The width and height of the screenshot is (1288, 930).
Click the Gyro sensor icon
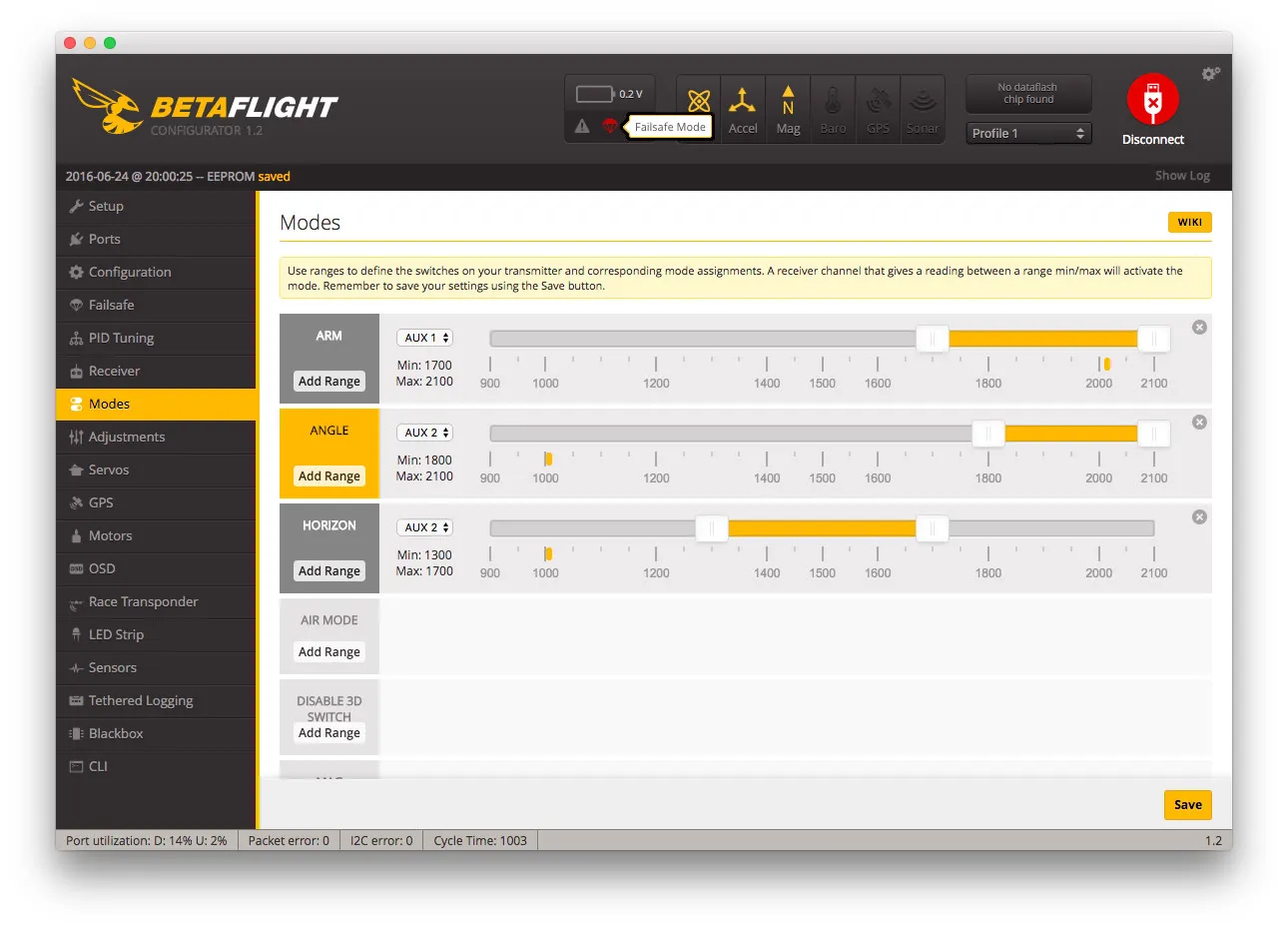699,101
